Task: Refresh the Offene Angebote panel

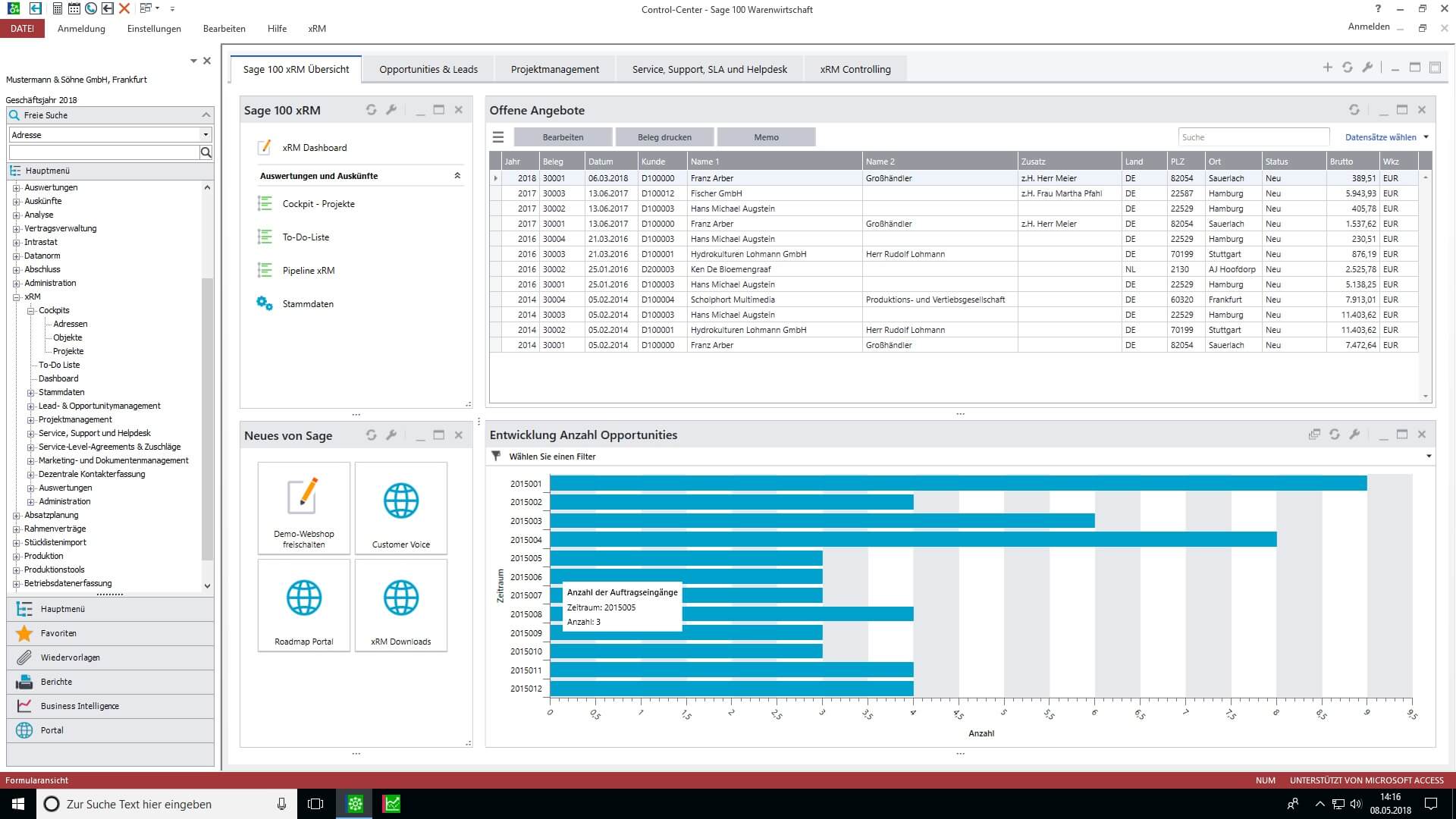Action: [x=1354, y=110]
